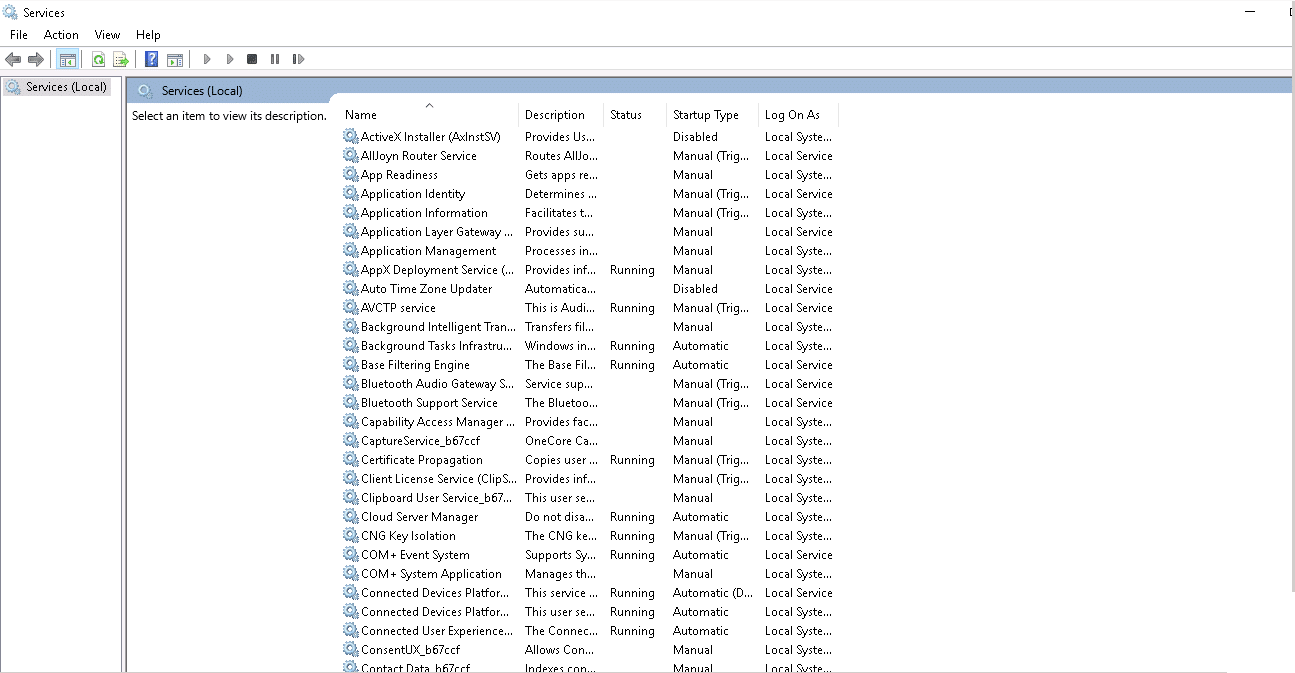Select the Connected User Experiences service row
The width and height of the screenshot is (1295, 673).
tap(588, 630)
